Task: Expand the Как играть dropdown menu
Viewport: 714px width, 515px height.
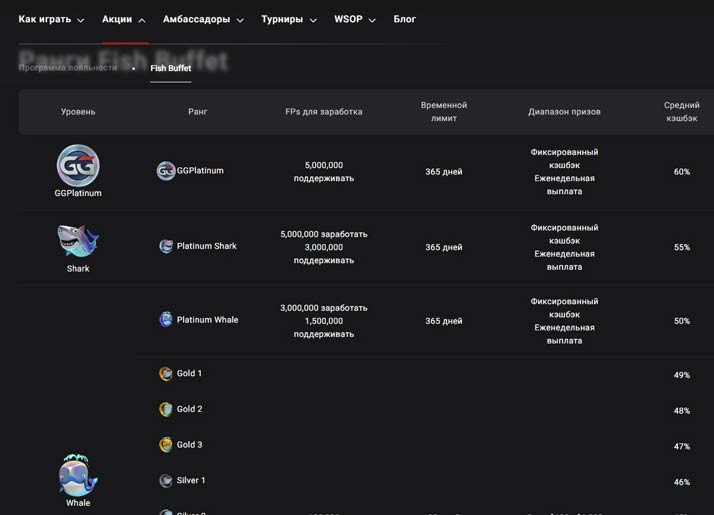Action: (51, 19)
